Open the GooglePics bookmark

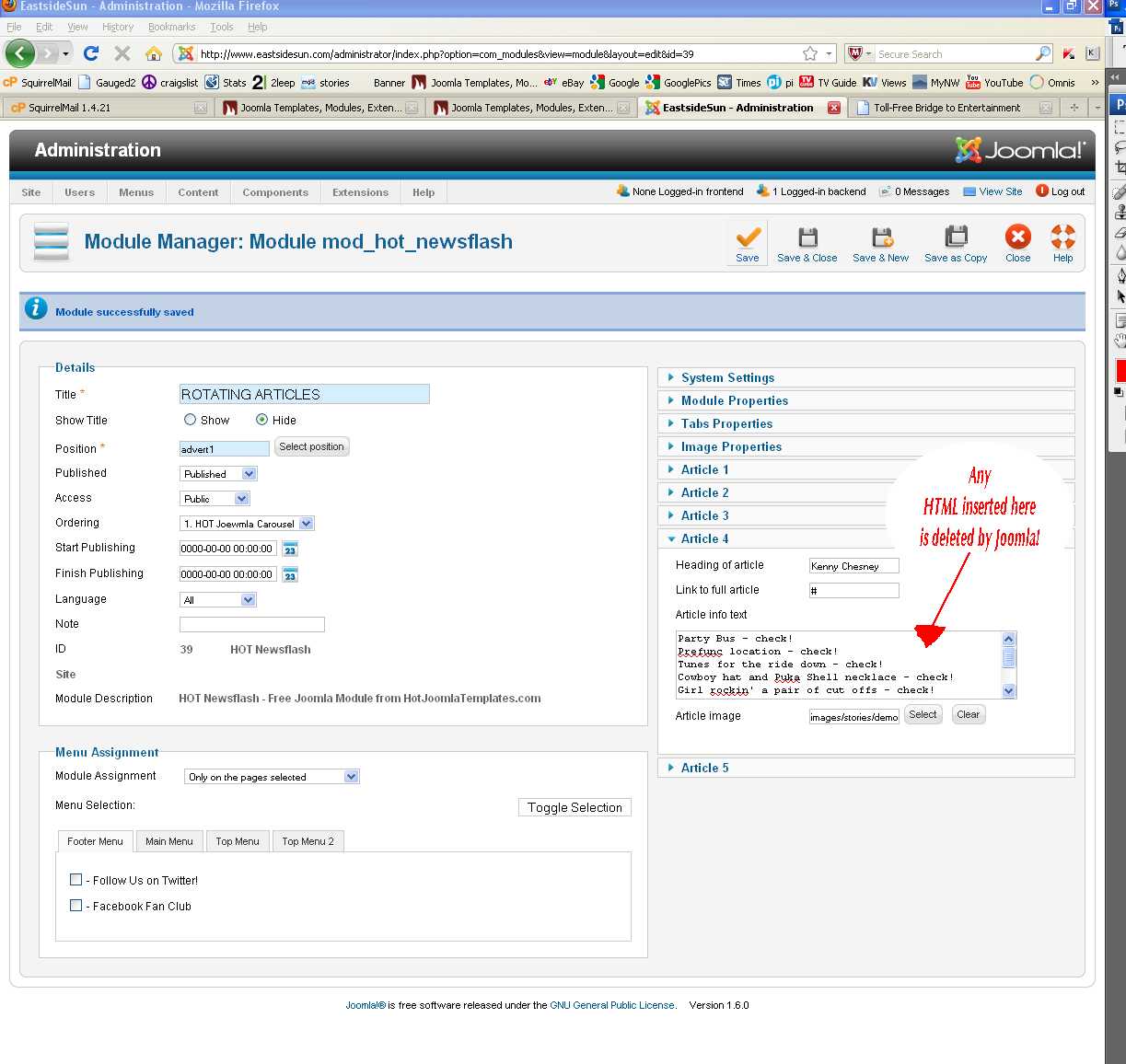[x=679, y=82]
